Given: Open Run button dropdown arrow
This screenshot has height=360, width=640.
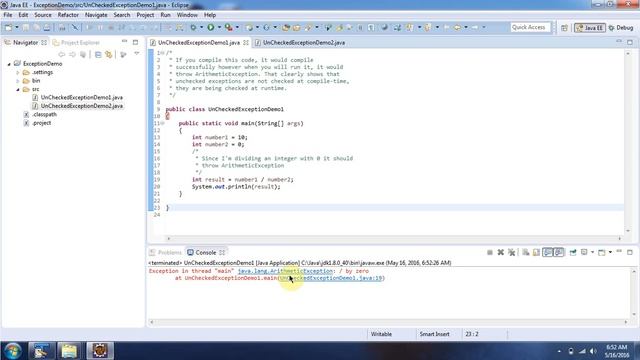Looking at the screenshot, I should 219,27.
